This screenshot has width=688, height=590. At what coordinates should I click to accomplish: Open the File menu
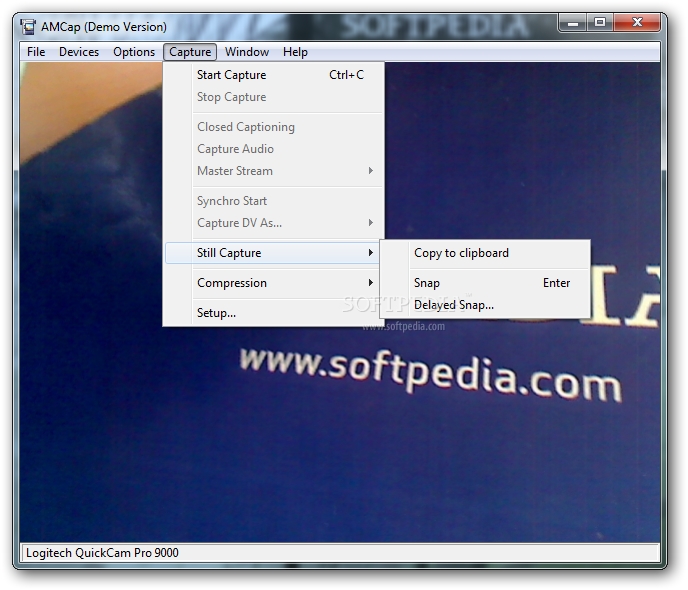36,52
